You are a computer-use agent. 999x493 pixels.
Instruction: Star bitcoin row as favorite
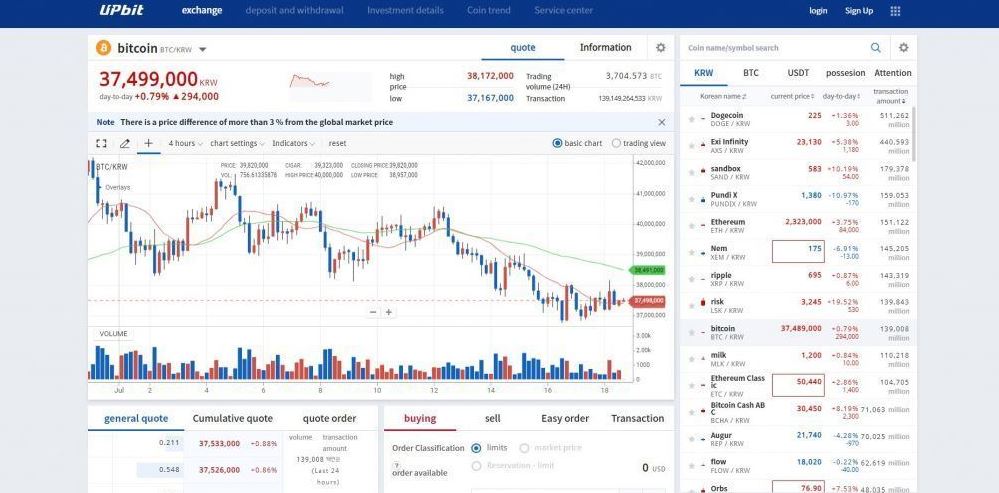(x=691, y=332)
